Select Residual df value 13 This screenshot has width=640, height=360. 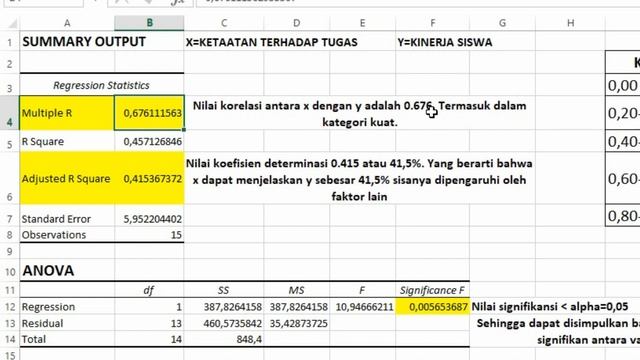click(x=149, y=323)
